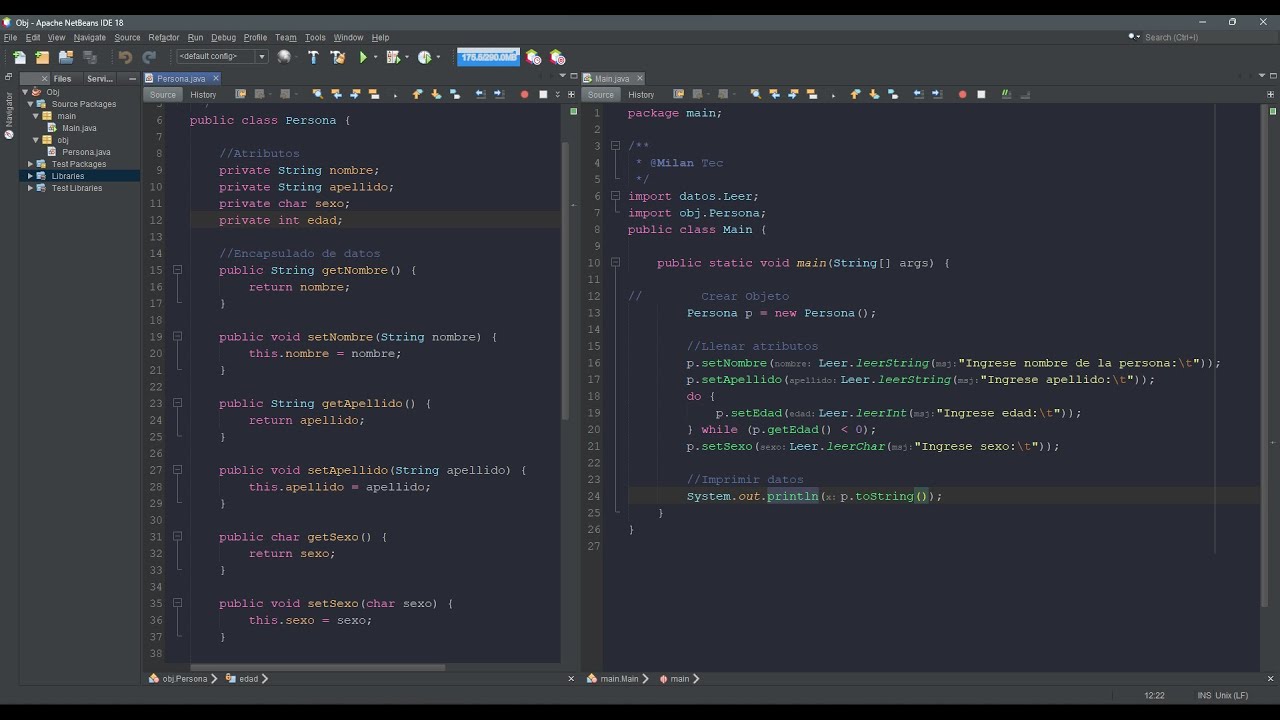Click the Undo arrow icon

[x=125, y=57]
